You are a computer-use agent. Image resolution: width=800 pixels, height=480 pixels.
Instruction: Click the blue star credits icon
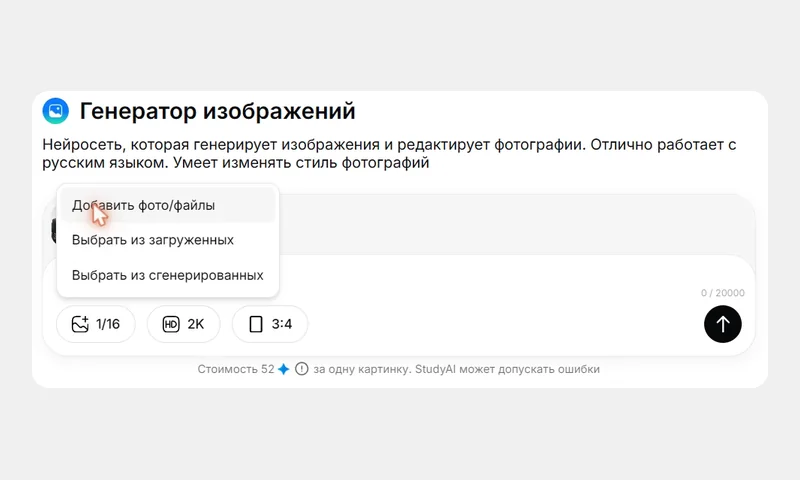click(x=284, y=369)
